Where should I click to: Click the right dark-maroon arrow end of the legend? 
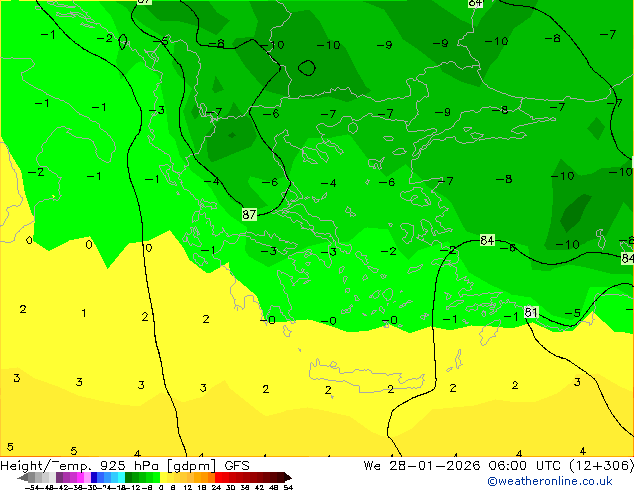[288, 477]
